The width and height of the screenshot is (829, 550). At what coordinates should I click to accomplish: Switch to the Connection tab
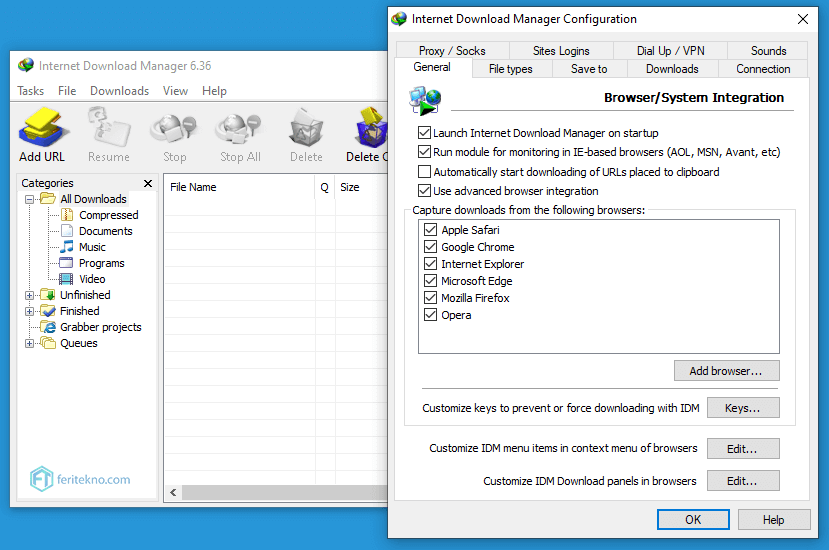point(763,69)
